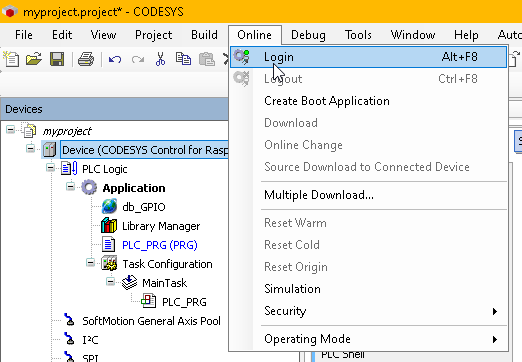Click the Print toolbar icon

pos(86,59)
